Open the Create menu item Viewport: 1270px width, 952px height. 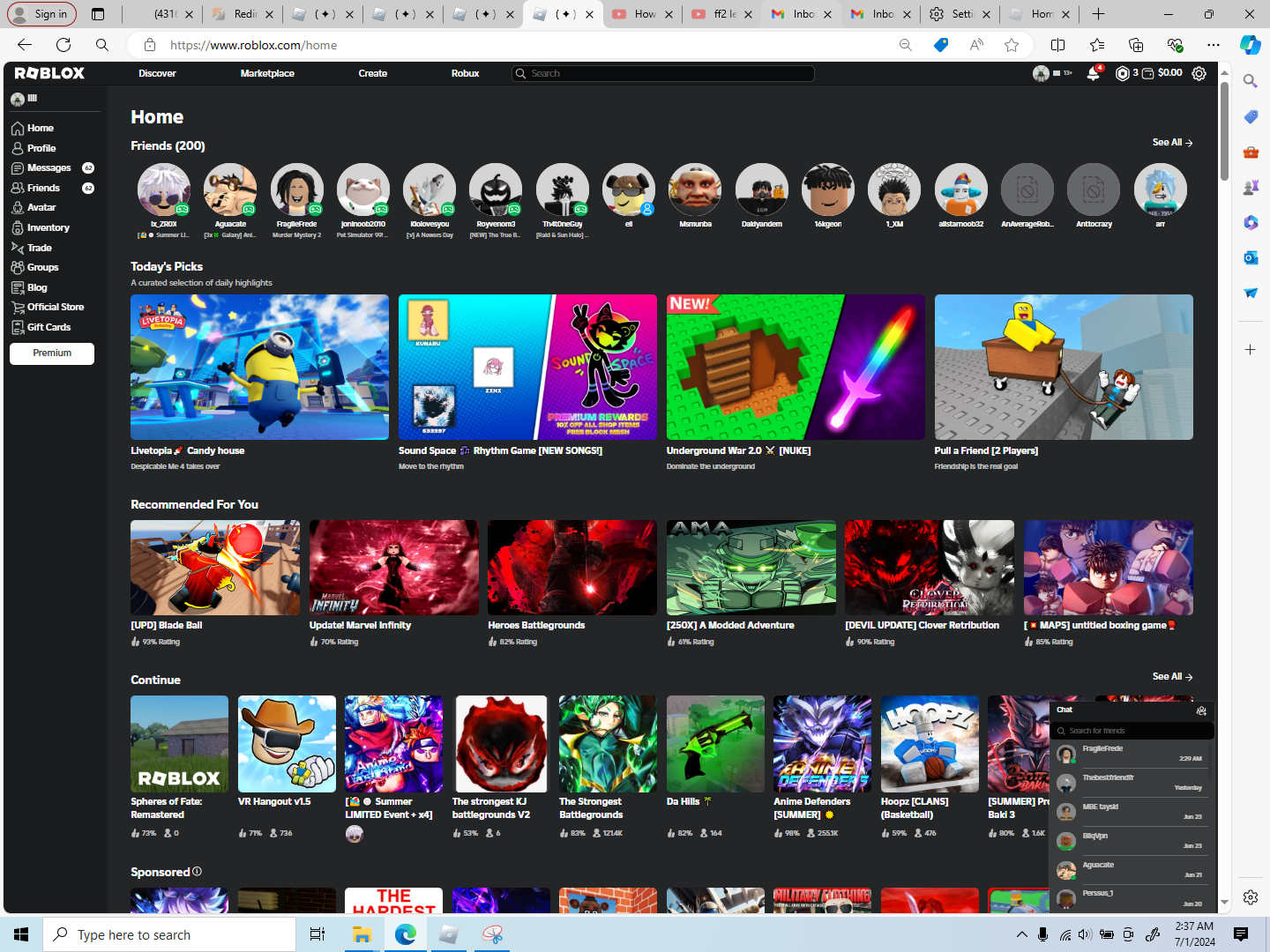coord(373,73)
